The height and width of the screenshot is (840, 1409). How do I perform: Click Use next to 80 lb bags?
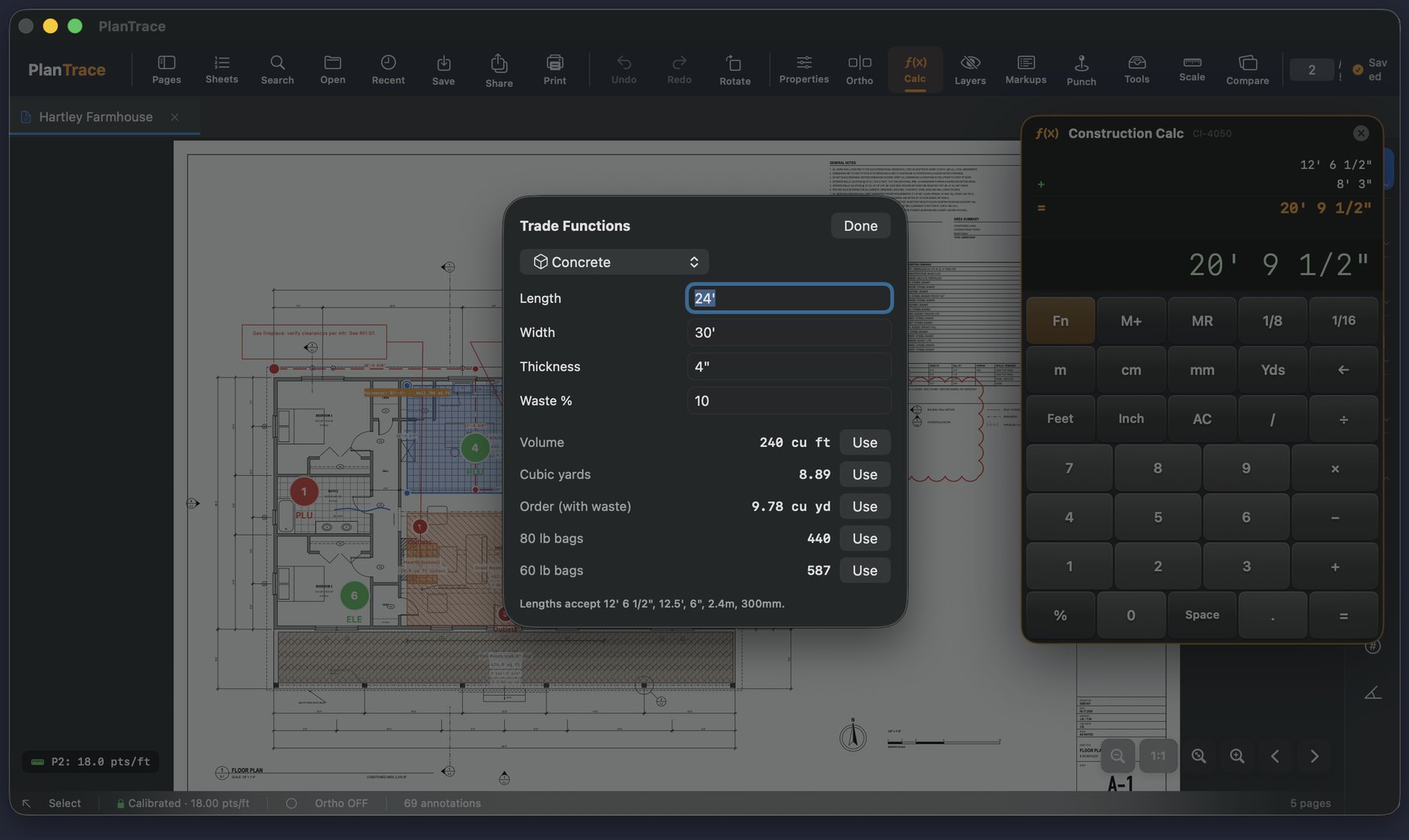[864, 539]
